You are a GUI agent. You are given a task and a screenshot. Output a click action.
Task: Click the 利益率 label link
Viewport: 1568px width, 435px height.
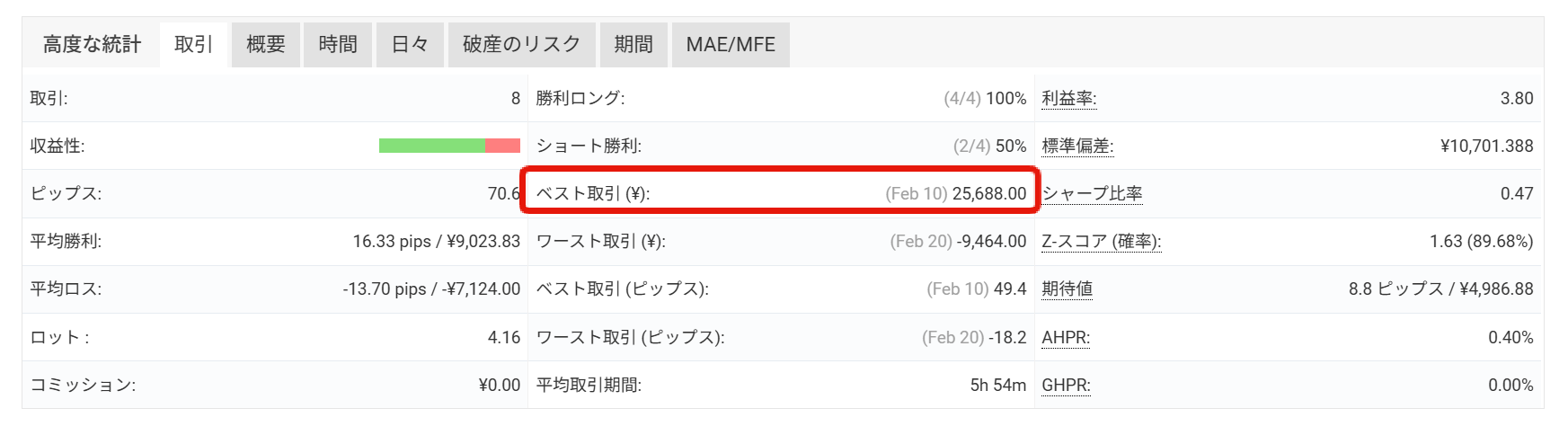click(1068, 99)
